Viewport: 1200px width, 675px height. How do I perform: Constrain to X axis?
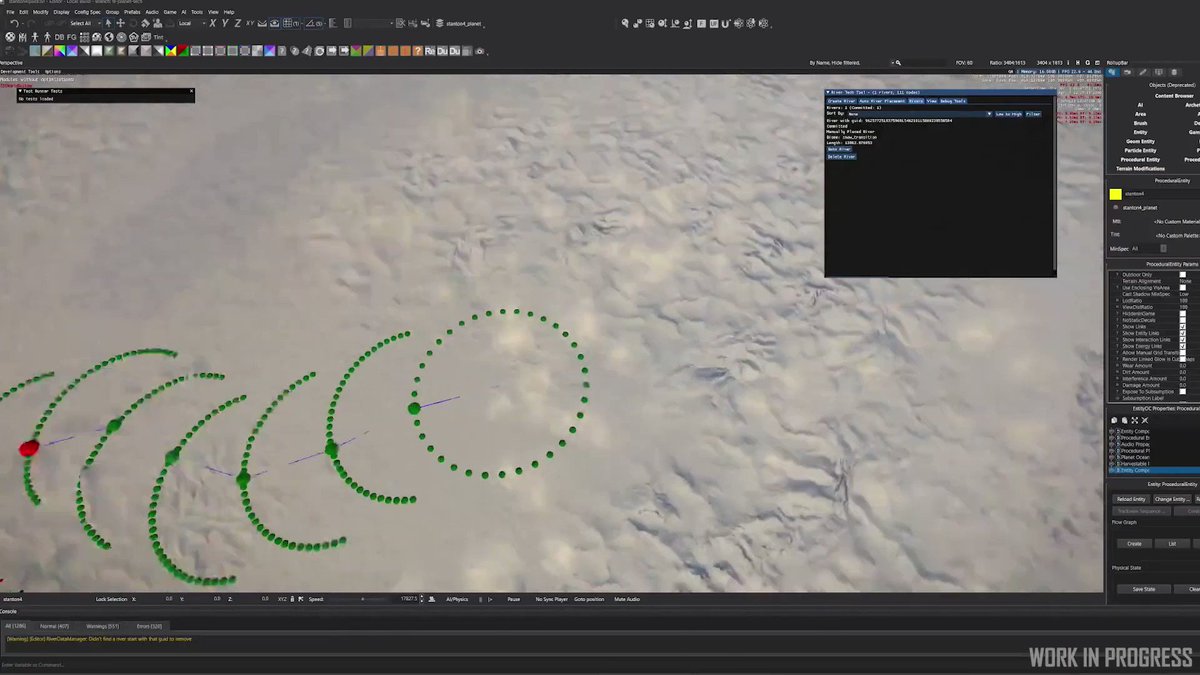point(212,23)
